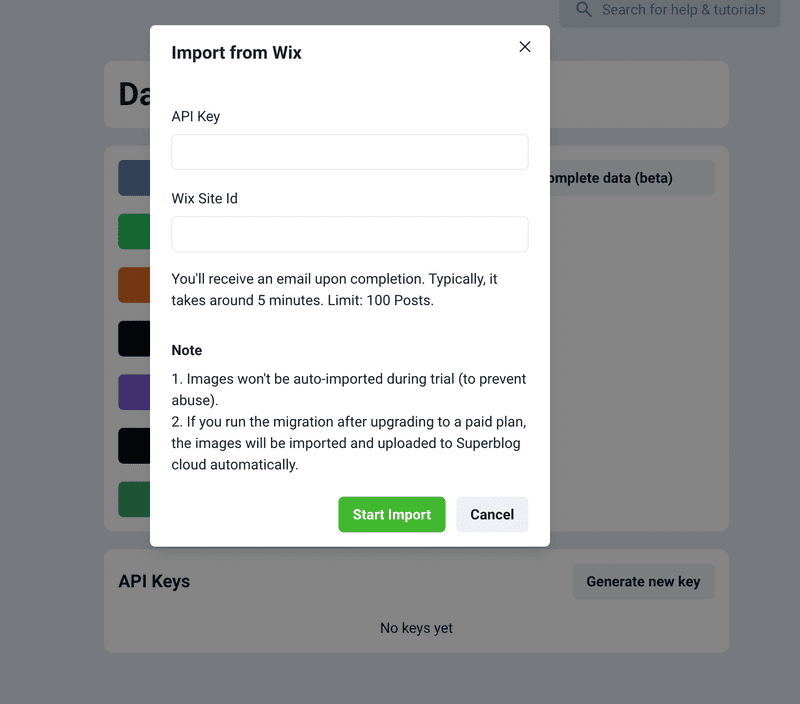Generate a new API key
The width and height of the screenshot is (800, 704).
click(643, 581)
